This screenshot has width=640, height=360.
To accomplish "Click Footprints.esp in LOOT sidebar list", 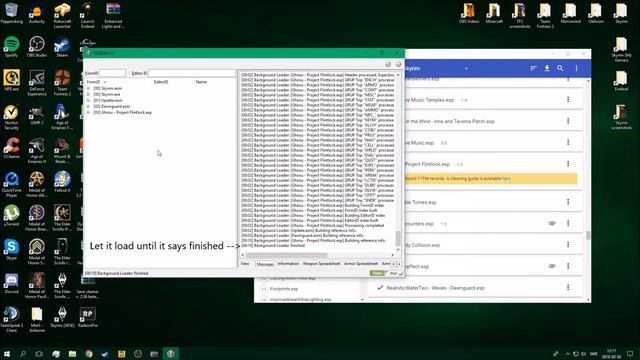I will [284, 289].
